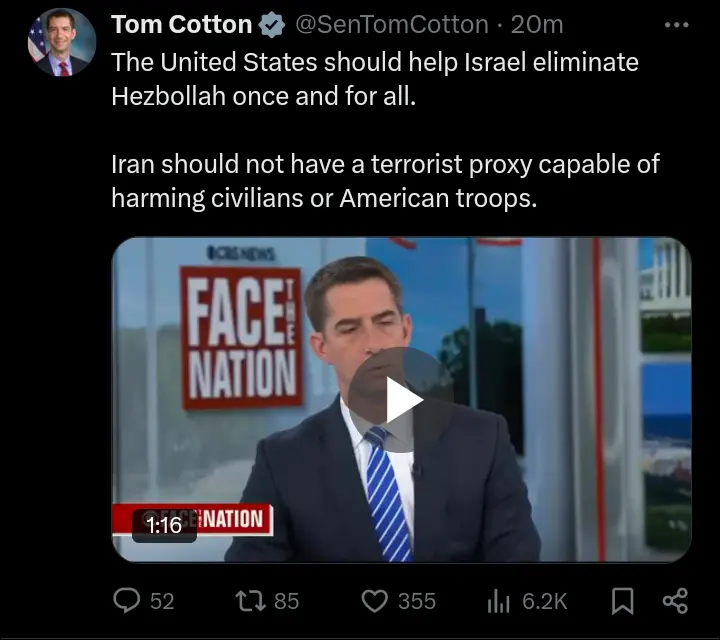The image size is (720, 640).
Task: Click the 1:16 video duration badge
Action: [x=164, y=525]
